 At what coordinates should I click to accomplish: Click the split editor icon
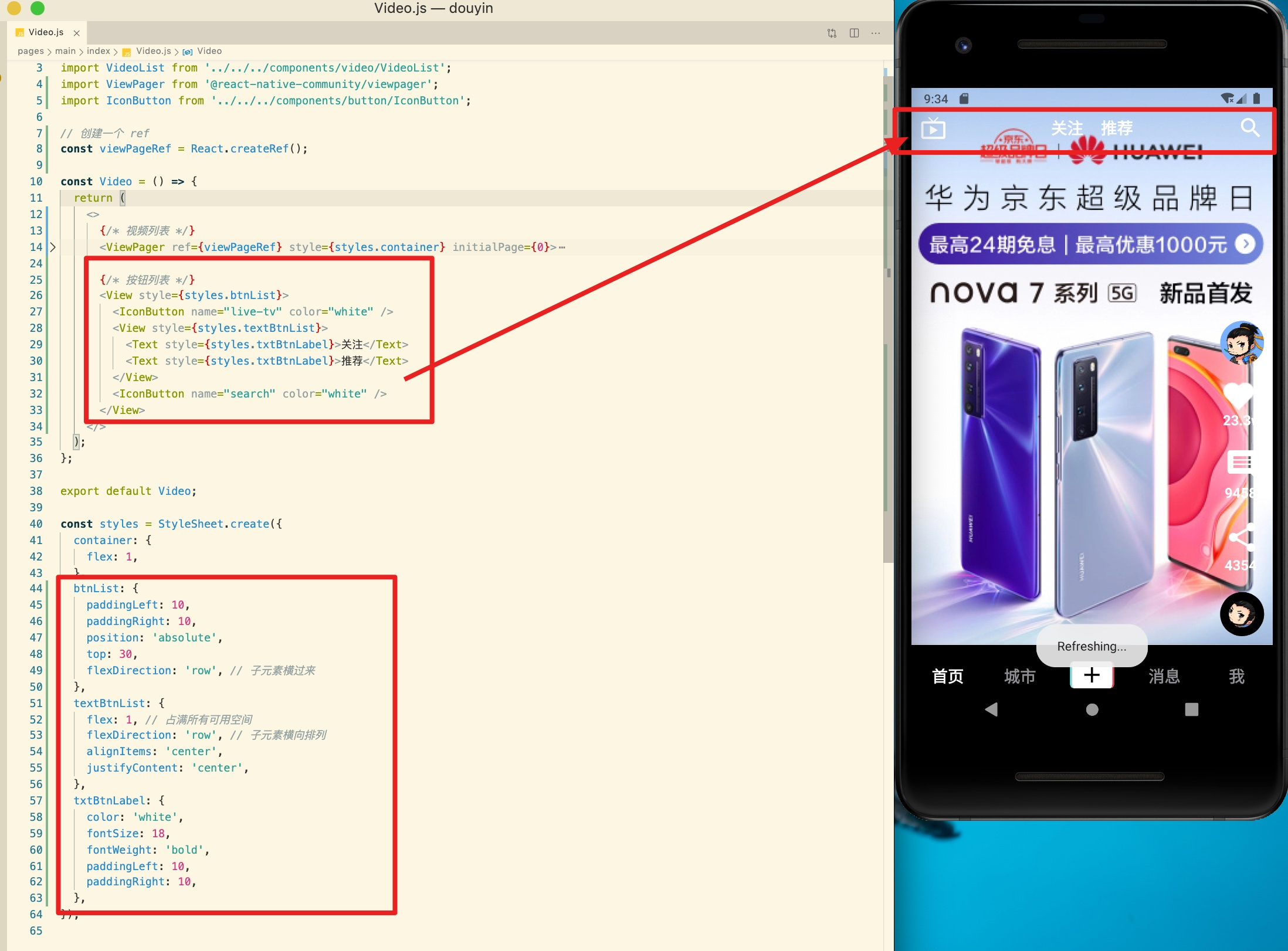coord(854,33)
